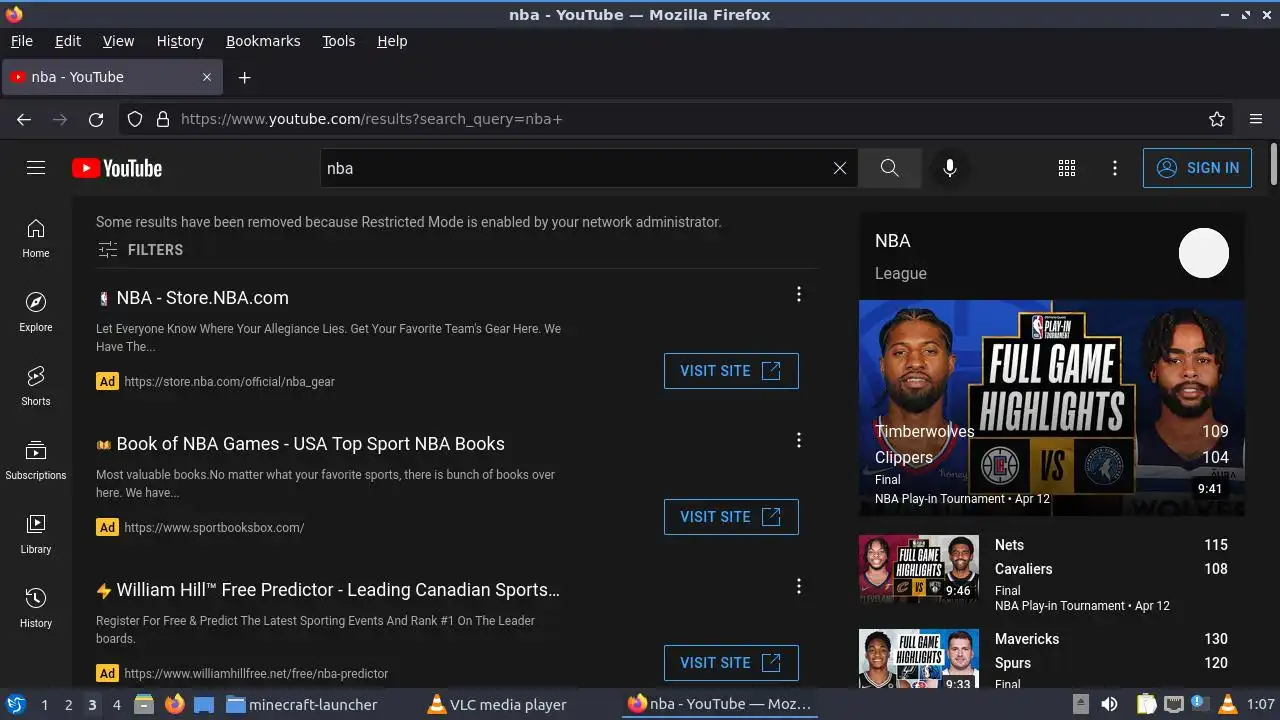
Task: Click the www.sportbooksbox.com ad URL
Action: (214, 528)
